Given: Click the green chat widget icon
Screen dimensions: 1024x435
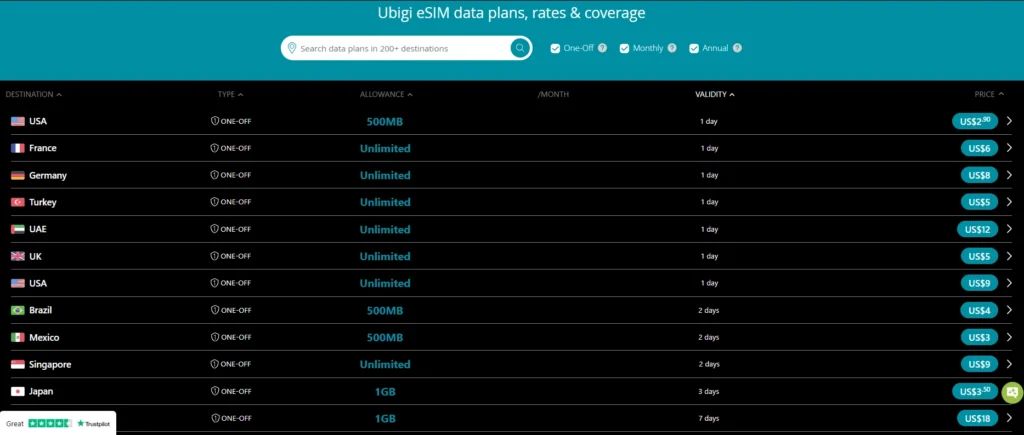Looking at the screenshot, I should (x=1012, y=393).
